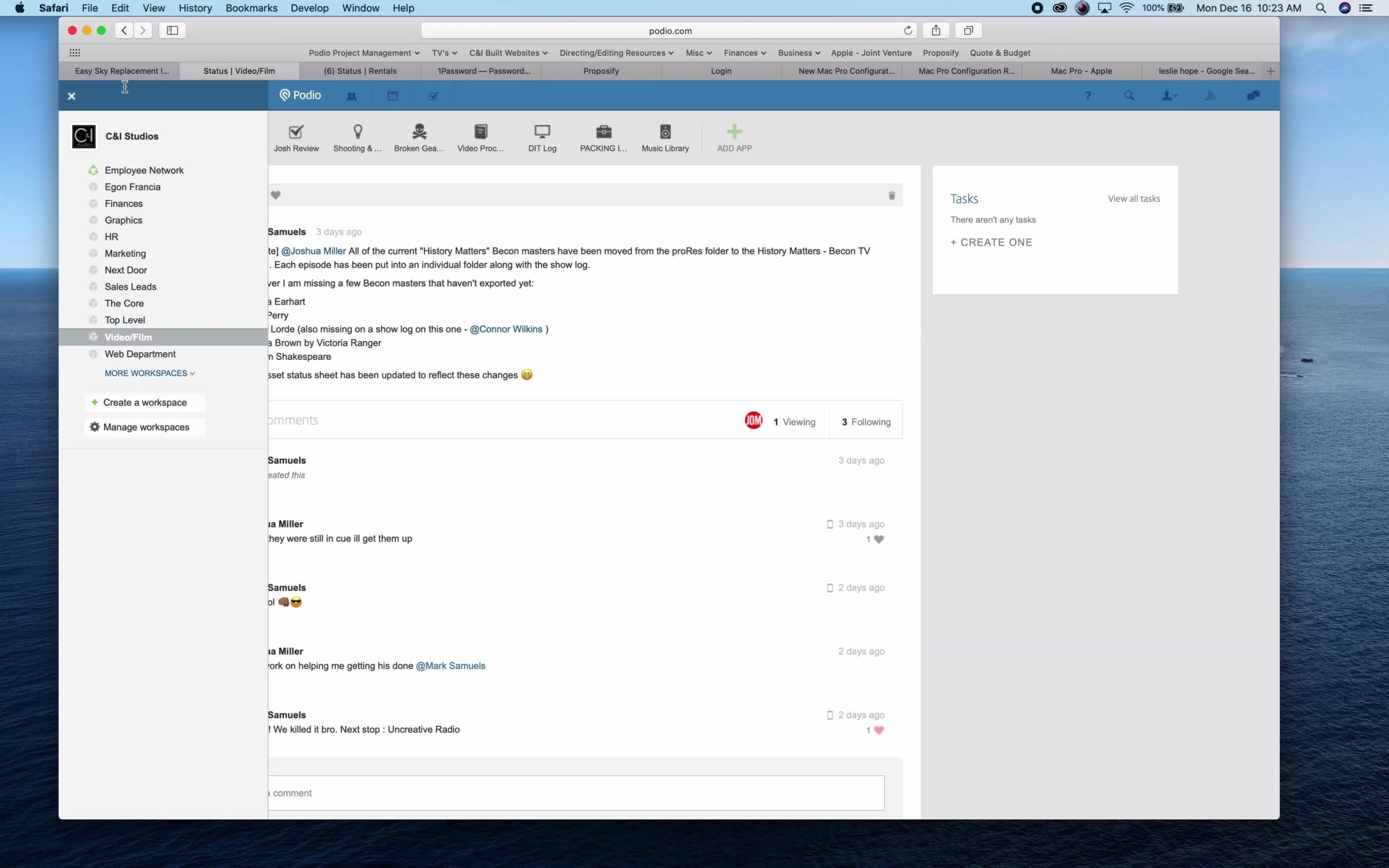Image resolution: width=1389 pixels, height=868 pixels.
Task: Open @Joshua Miller mention link
Action: [x=314, y=251]
